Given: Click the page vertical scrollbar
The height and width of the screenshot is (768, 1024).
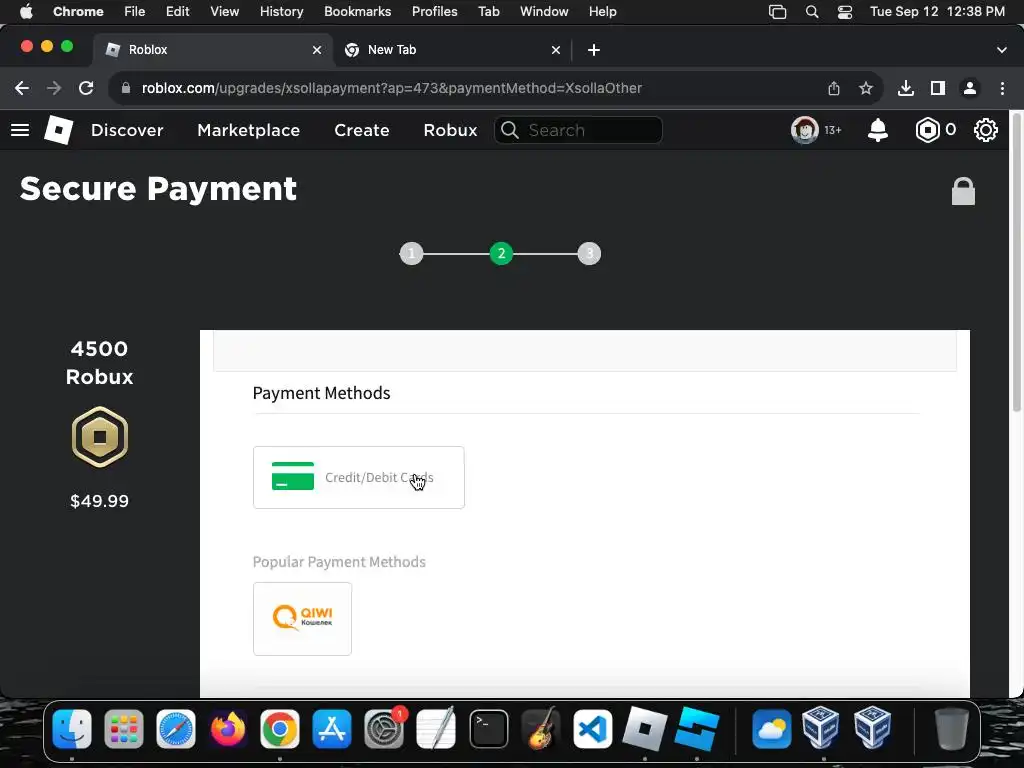Looking at the screenshot, I should [x=1016, y=265].
